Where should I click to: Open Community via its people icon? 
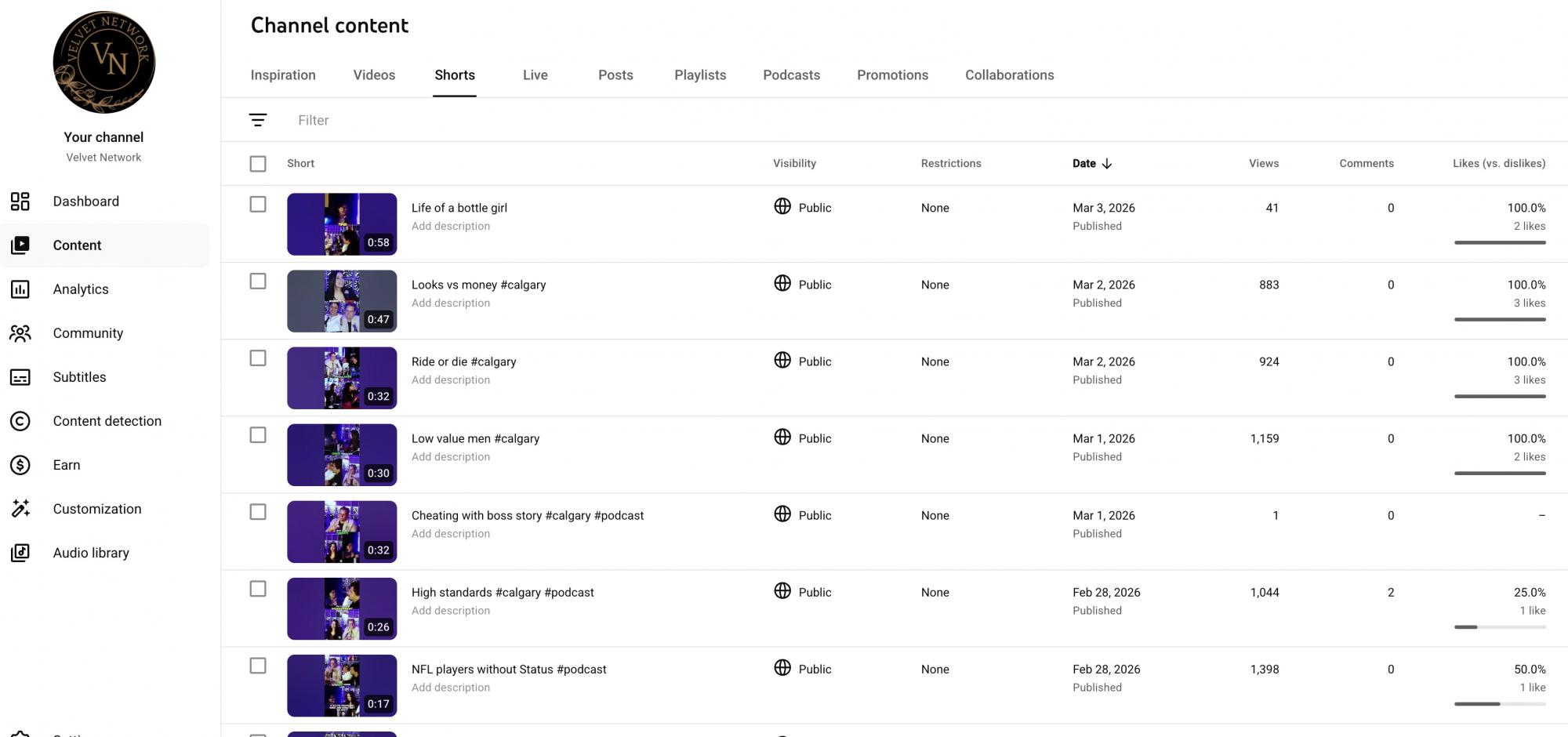pyautogui.click(x=20, y=333)
